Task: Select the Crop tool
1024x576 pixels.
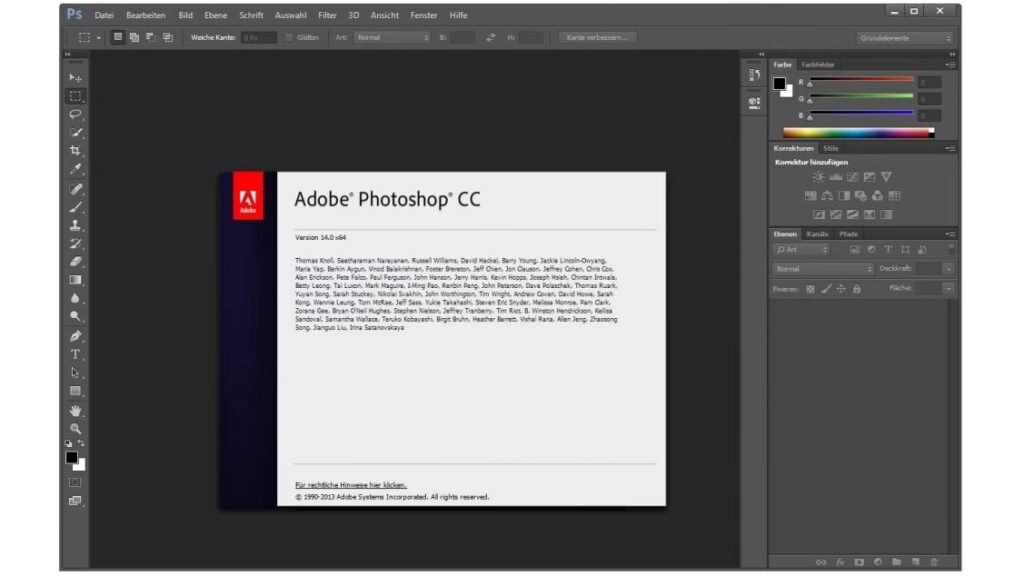Action: [75, 151]
